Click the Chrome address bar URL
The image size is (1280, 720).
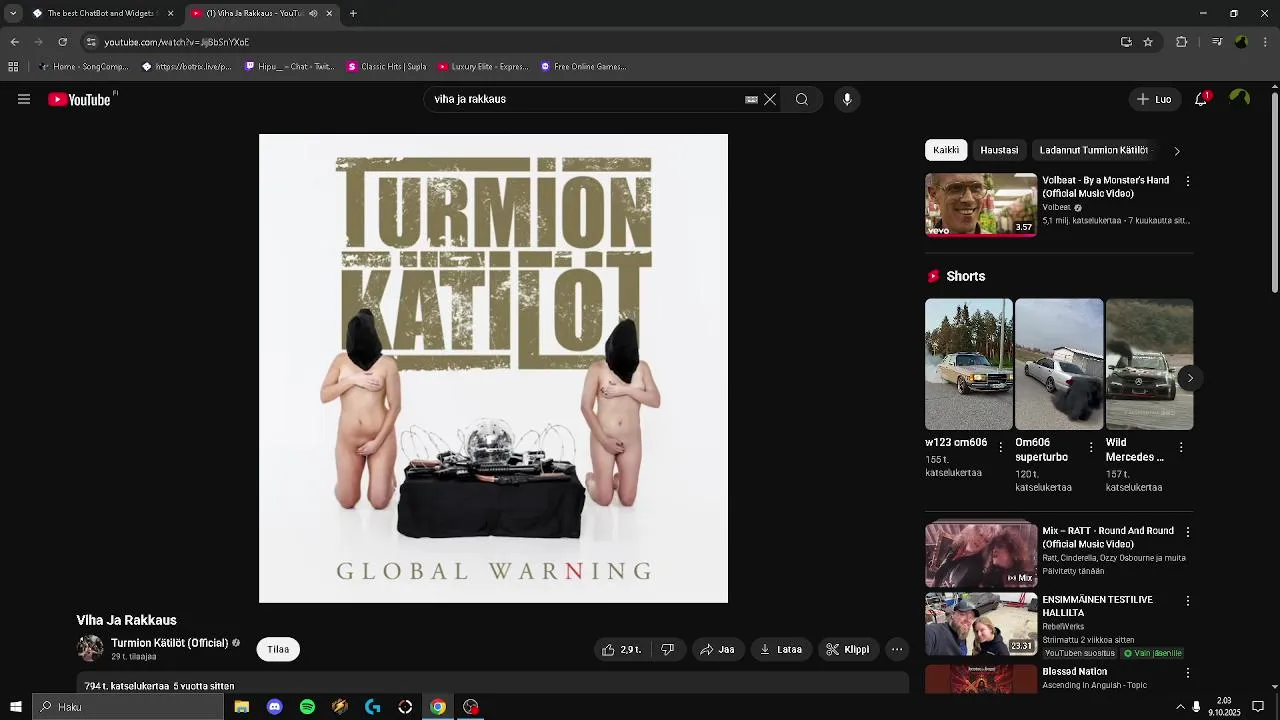177,42
